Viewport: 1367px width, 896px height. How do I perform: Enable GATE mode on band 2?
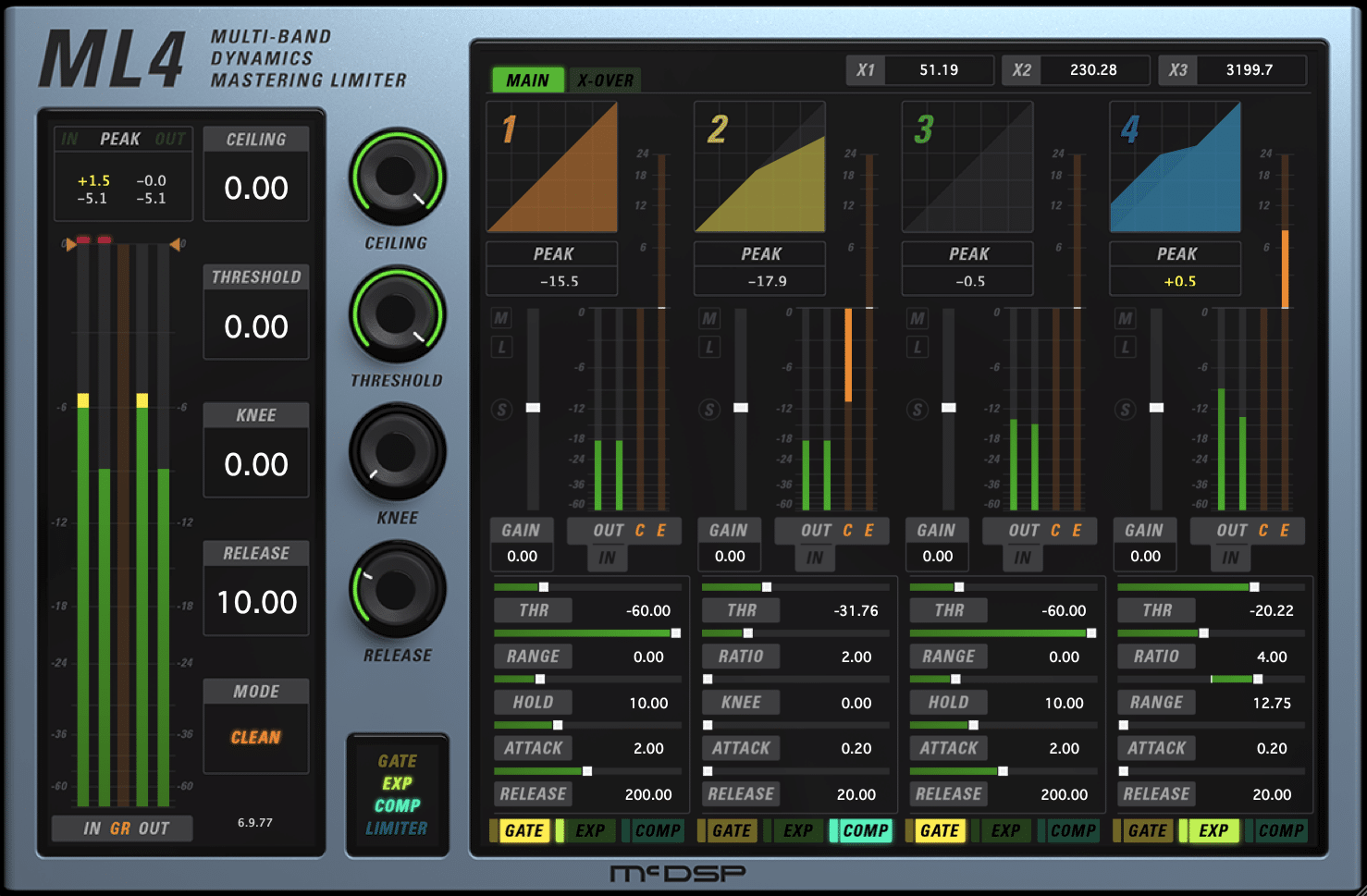pyautogui.click(x=731, y=830)
